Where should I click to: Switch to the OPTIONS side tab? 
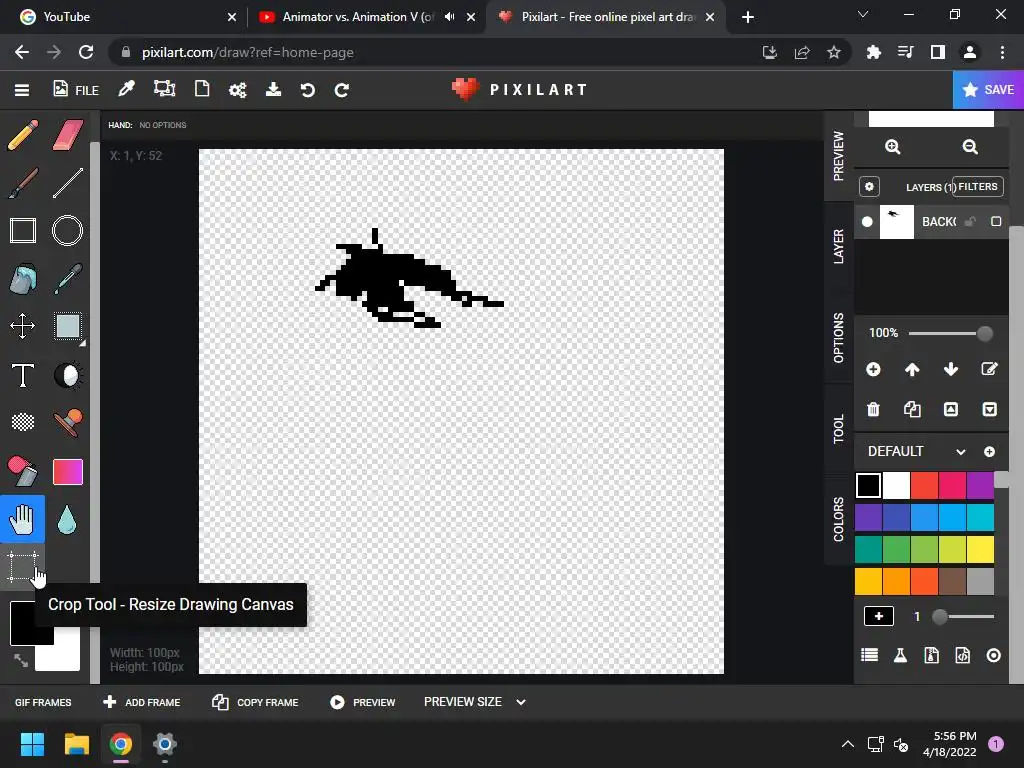click(x=839, y=338)
